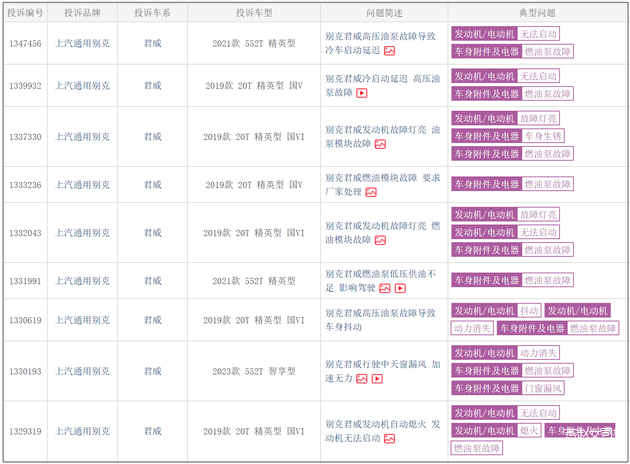Open image icon in complaint 1330193 row
The image size is (630, 464).
(364, 379)
